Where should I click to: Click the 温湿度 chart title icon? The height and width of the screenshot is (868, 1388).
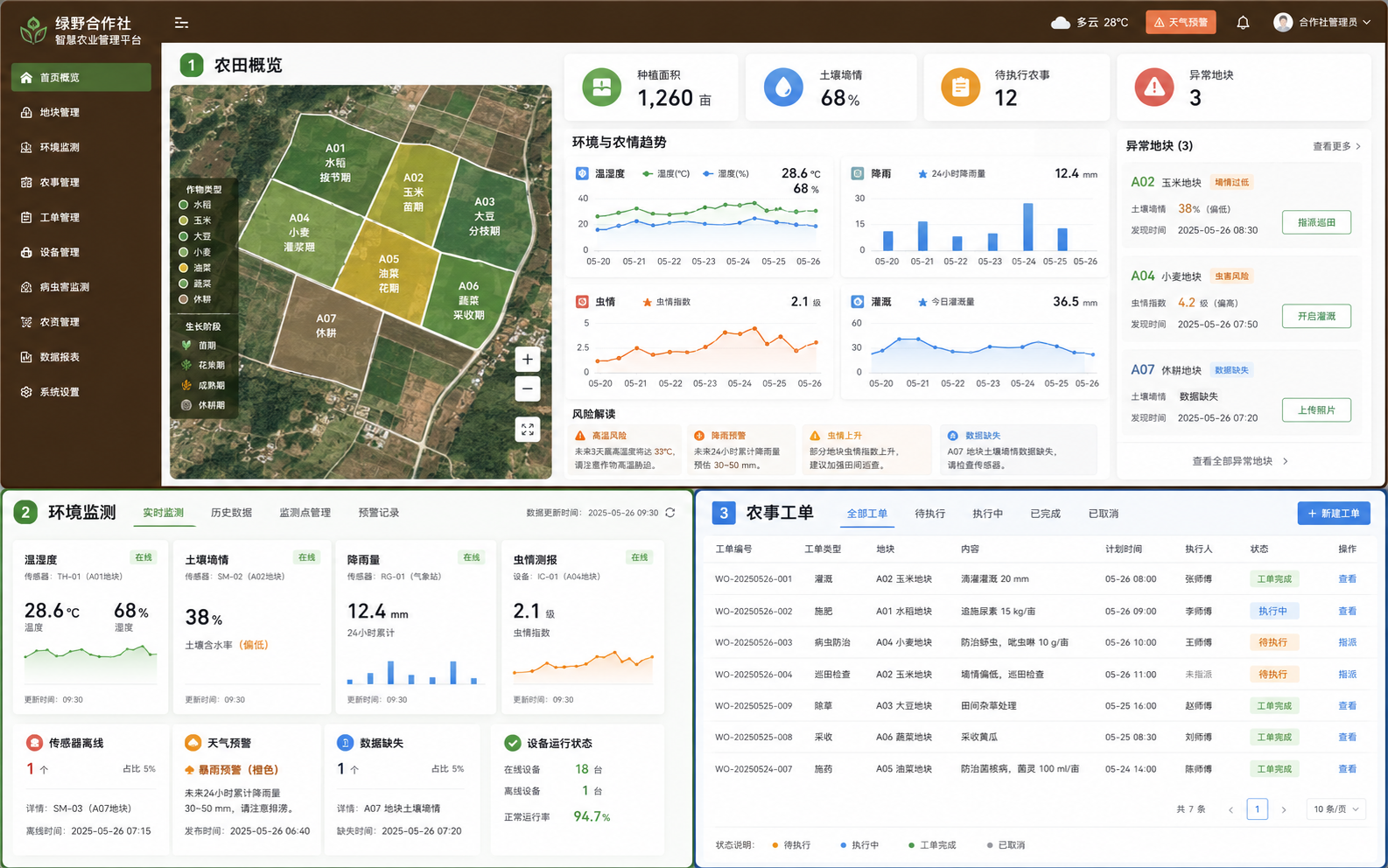tap(582, 173)
